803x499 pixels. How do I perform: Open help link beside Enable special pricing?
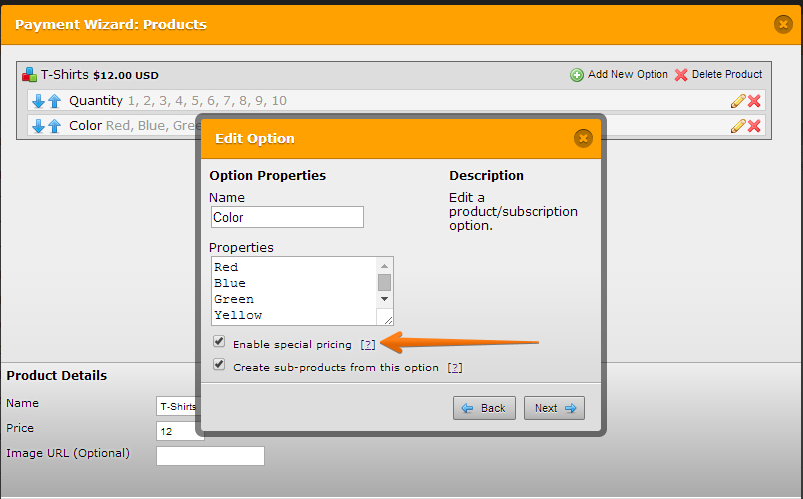click(368, 345)
